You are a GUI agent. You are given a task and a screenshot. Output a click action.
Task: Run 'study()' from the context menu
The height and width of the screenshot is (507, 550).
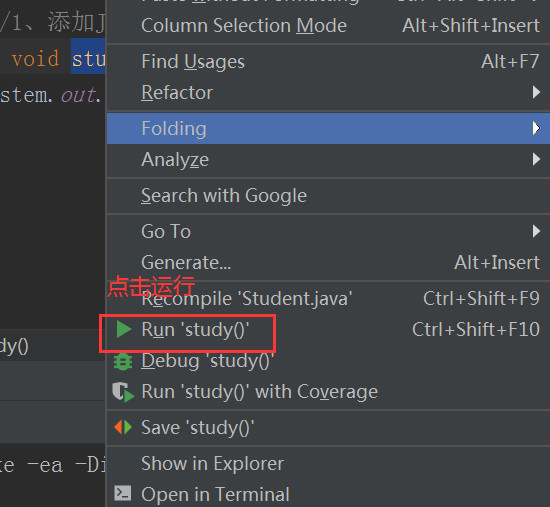[x=328, y=329]
